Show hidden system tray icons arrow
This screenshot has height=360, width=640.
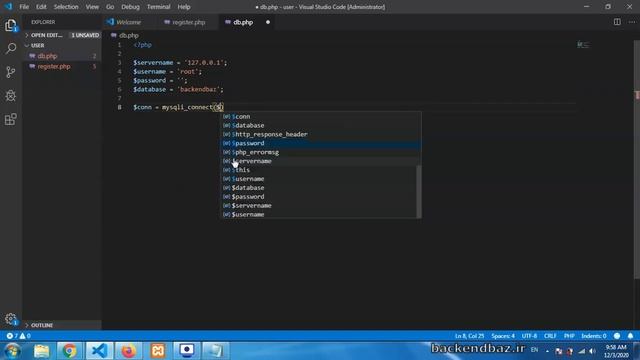point(547,351)
